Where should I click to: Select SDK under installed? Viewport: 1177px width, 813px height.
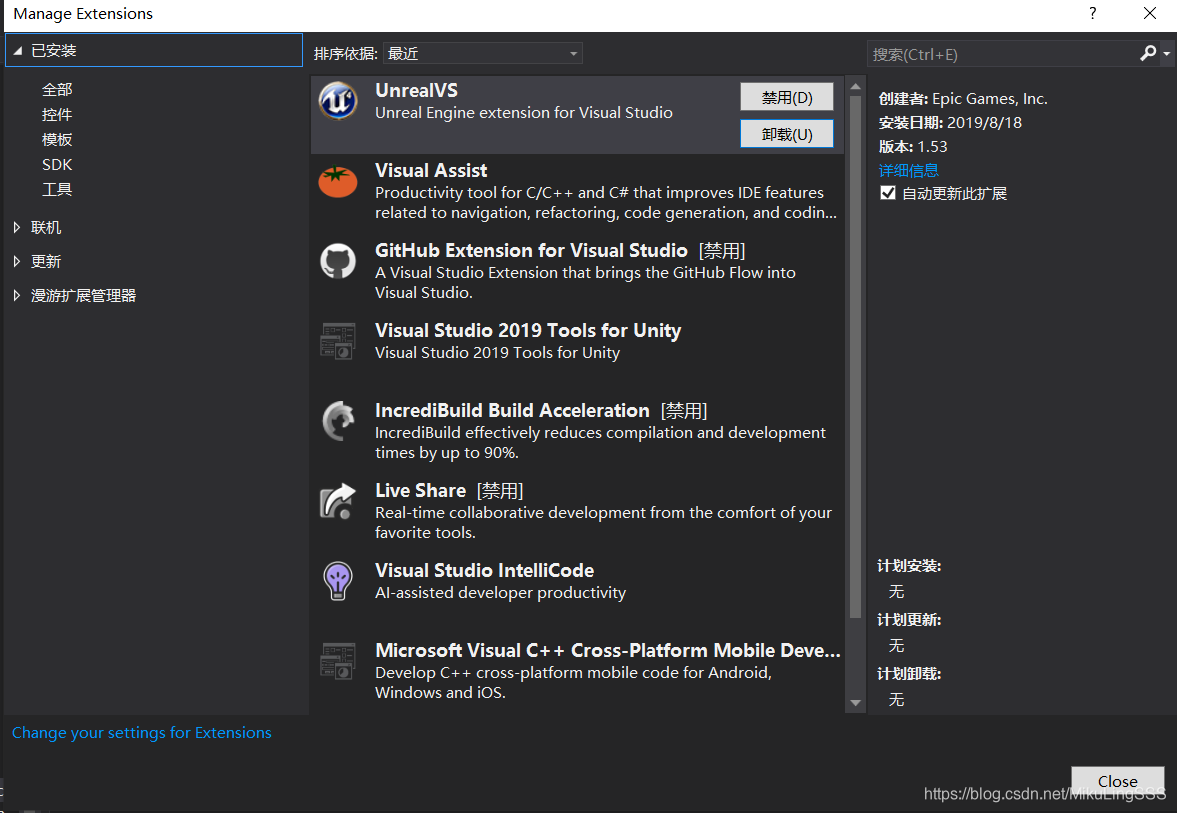57,164
